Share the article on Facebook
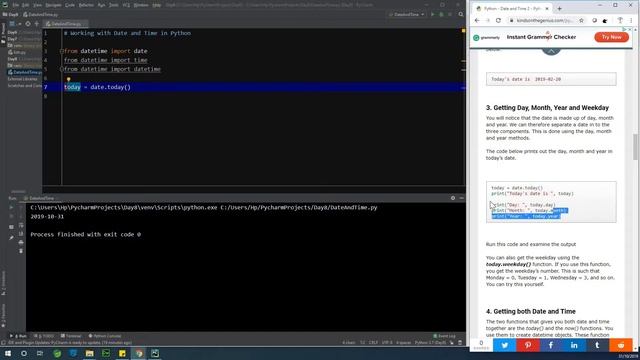This screenshot has height=360, width=640. [x=551, y=345]
